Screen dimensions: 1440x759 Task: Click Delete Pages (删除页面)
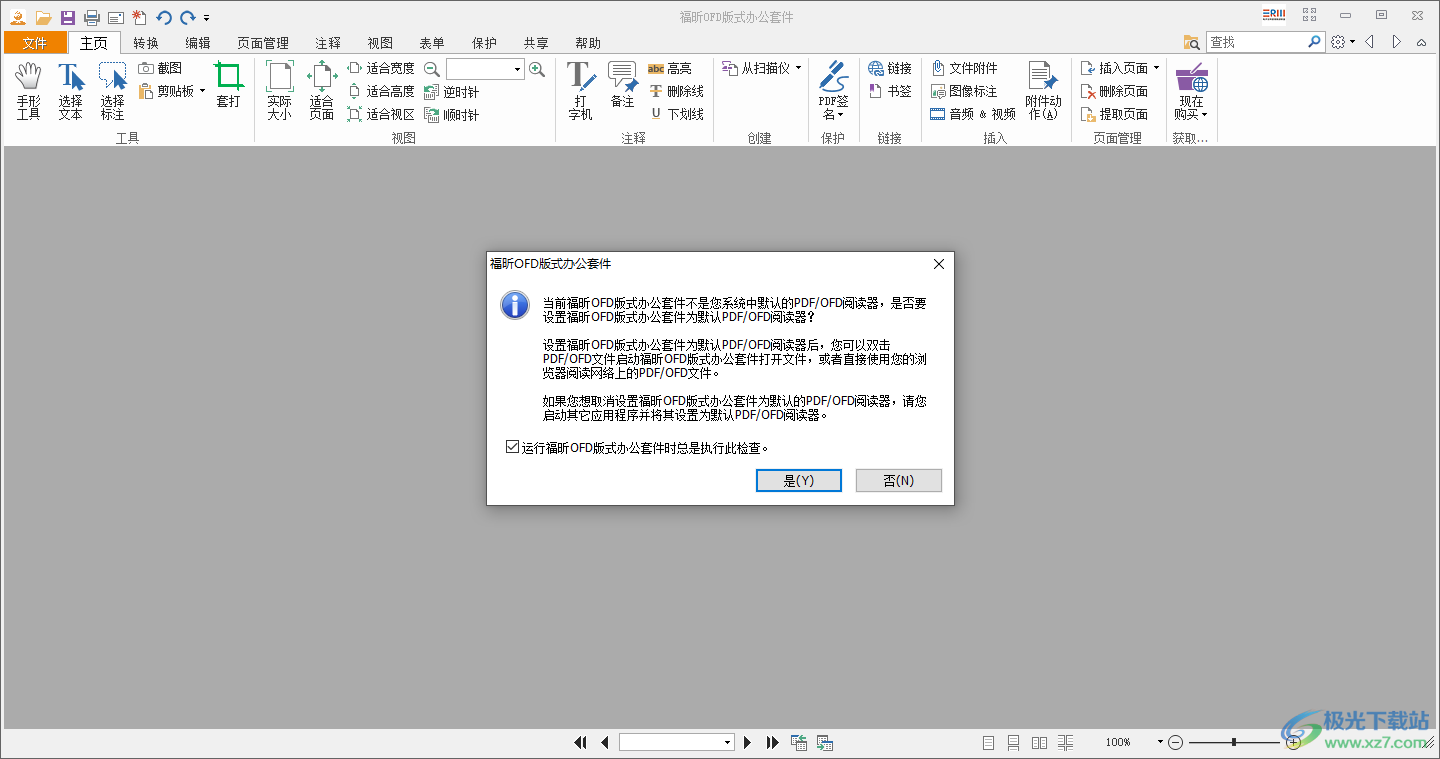(1115, 91)
